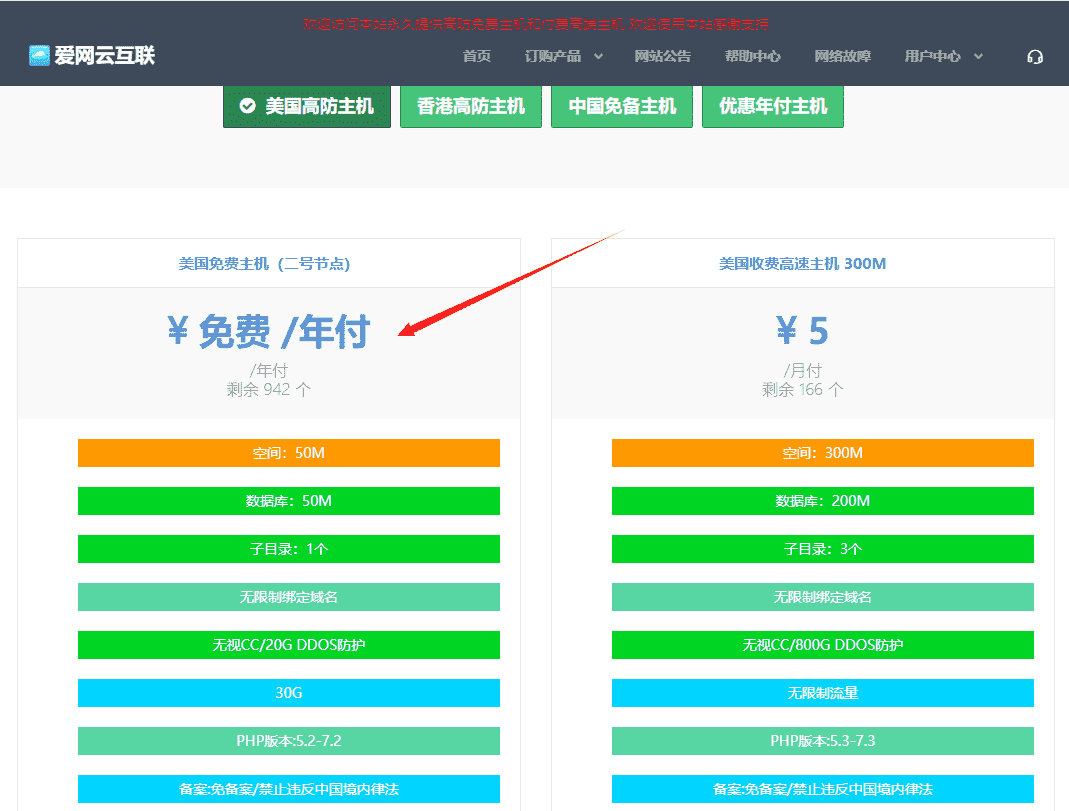1069x811 pixels.
Task: Open 网络故障 page
Action: tap(842, 56)
